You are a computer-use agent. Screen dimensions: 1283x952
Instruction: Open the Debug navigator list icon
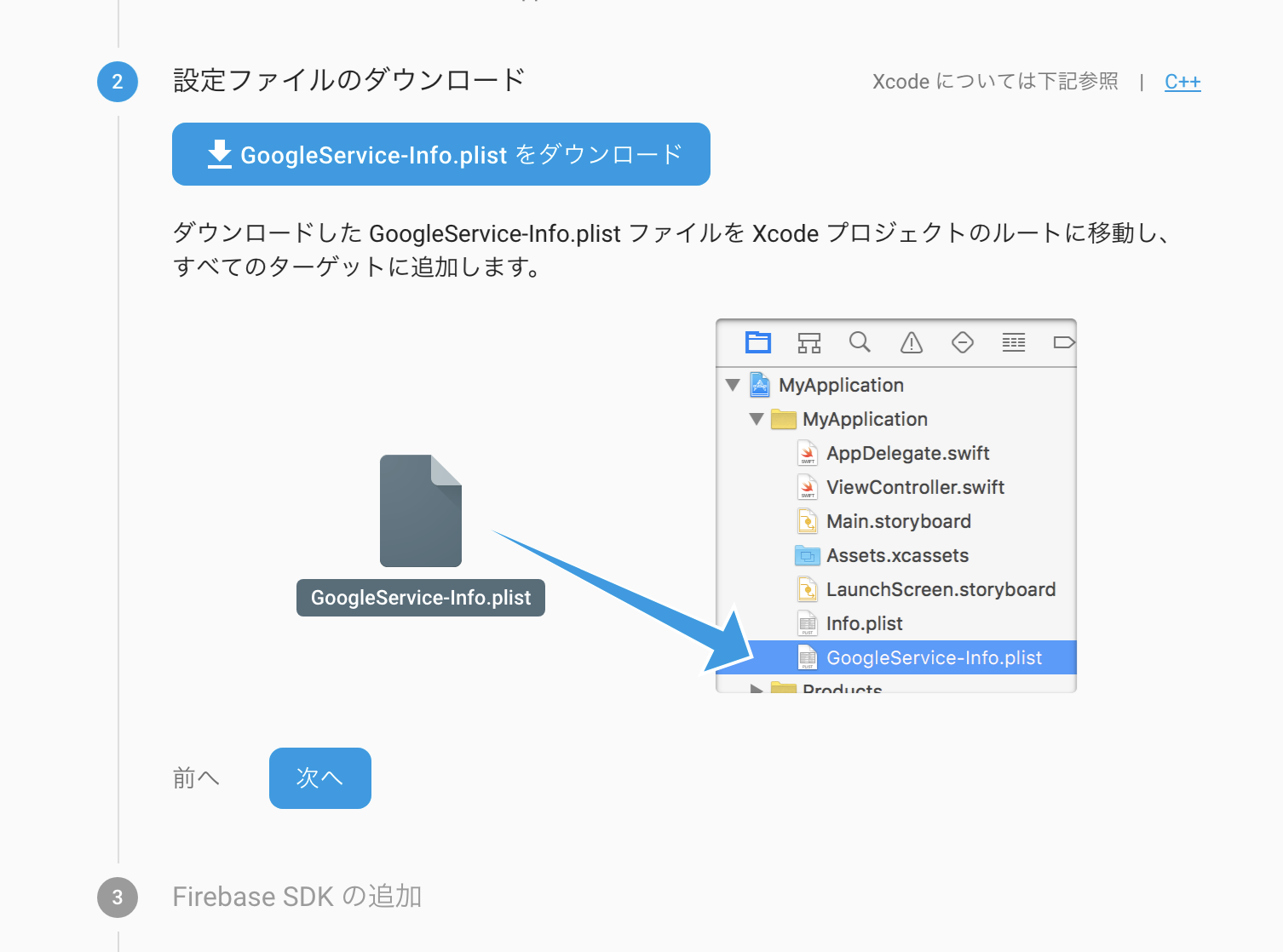(x=1013, y=342)
